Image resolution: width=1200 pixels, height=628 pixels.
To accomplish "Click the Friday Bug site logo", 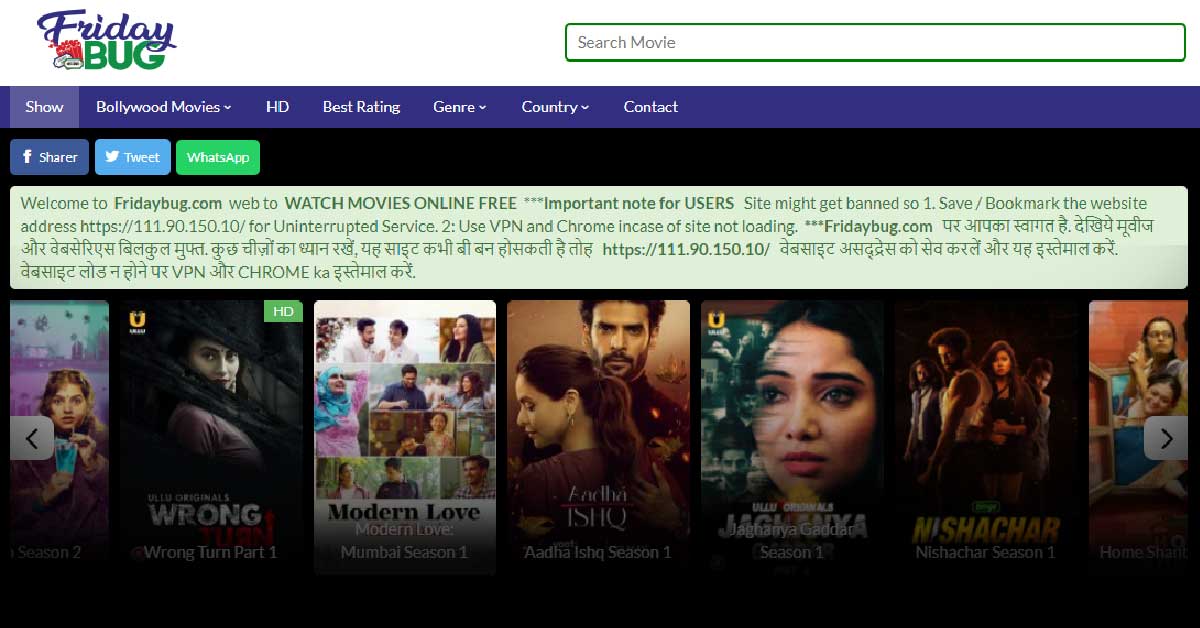I will point(106,41).
